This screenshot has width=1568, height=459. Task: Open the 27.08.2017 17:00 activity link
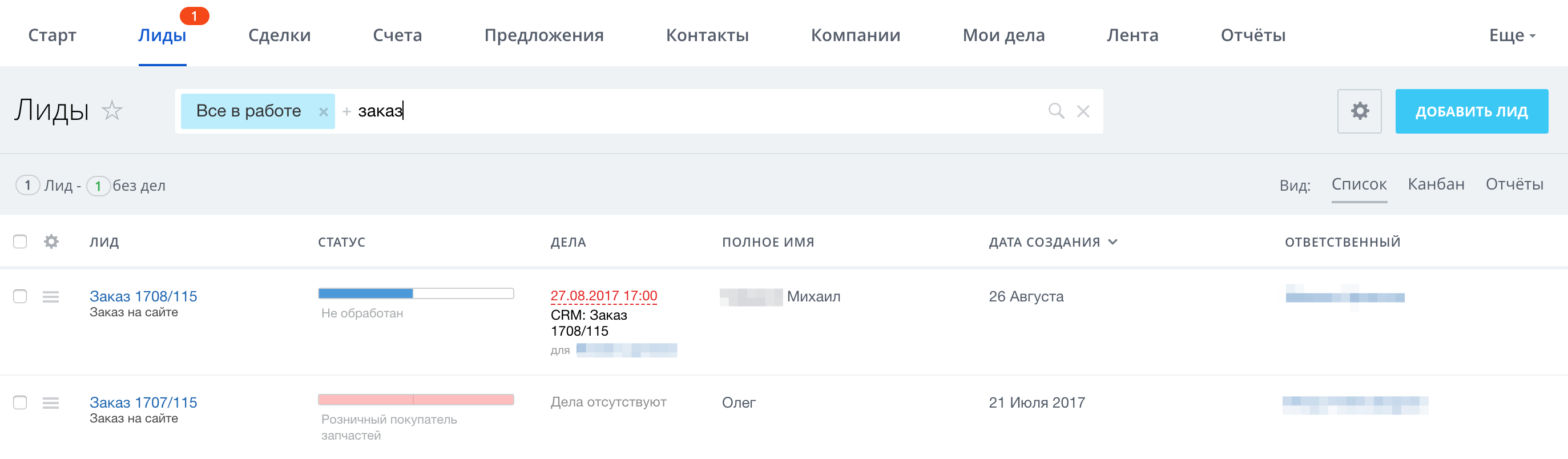603,296
